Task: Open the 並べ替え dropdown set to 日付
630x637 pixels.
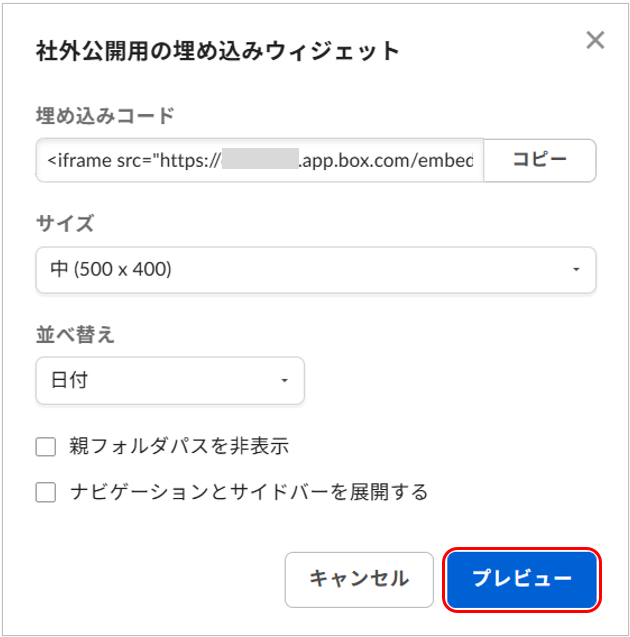Action: point(169,381)
